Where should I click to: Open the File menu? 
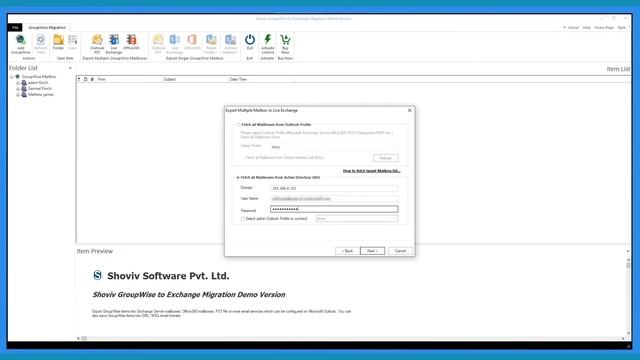15,27
